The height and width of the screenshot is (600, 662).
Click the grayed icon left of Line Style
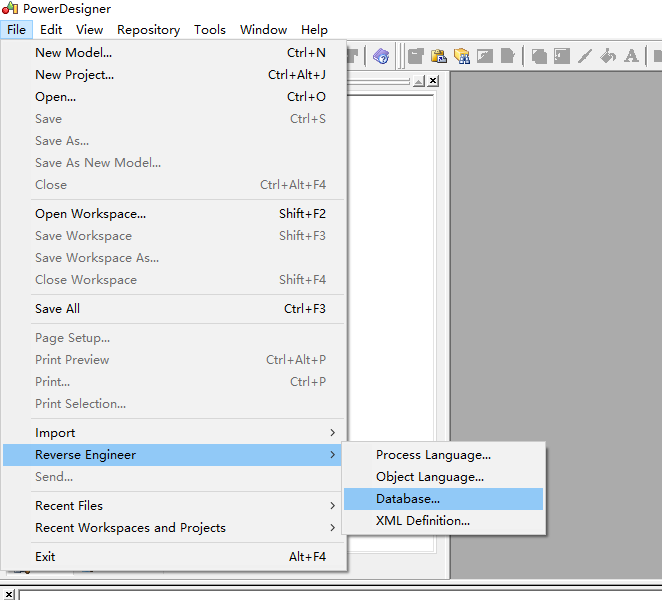[562, 56]
